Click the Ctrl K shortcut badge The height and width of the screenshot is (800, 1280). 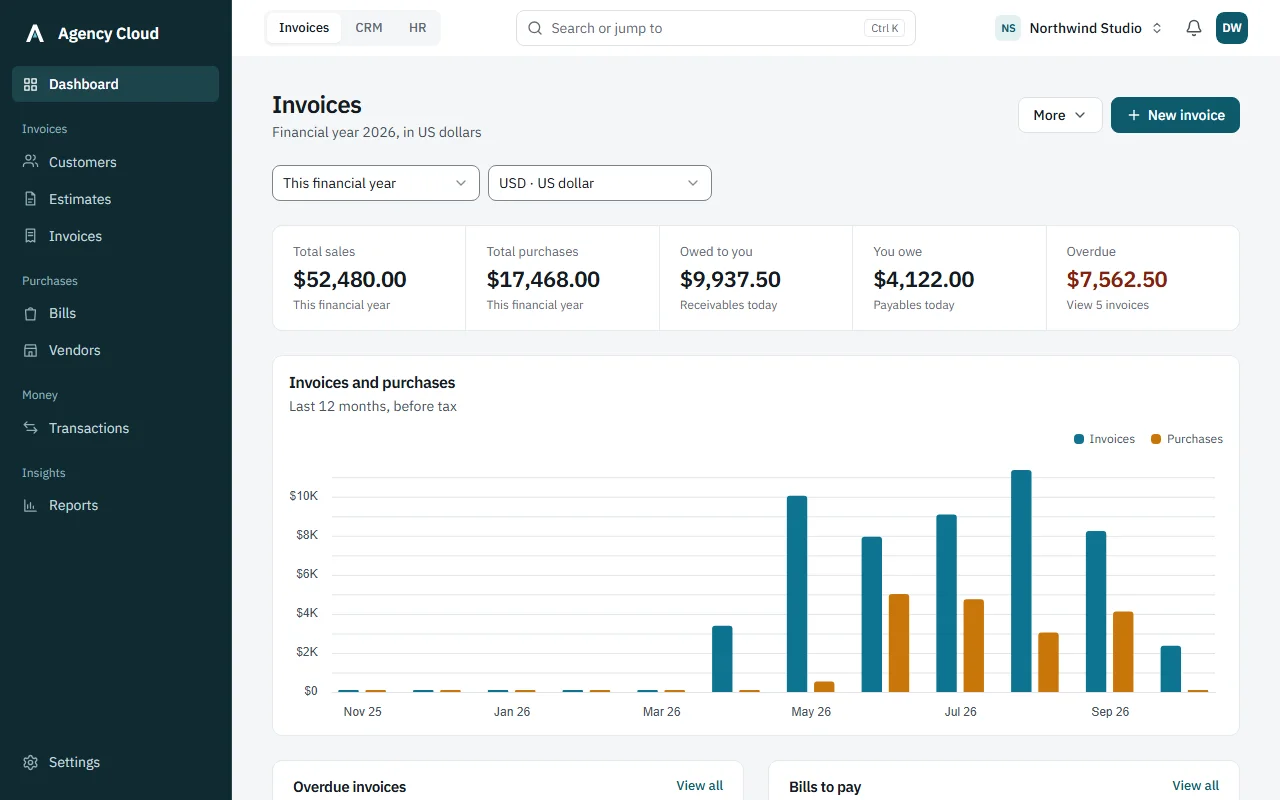point(885,28)
